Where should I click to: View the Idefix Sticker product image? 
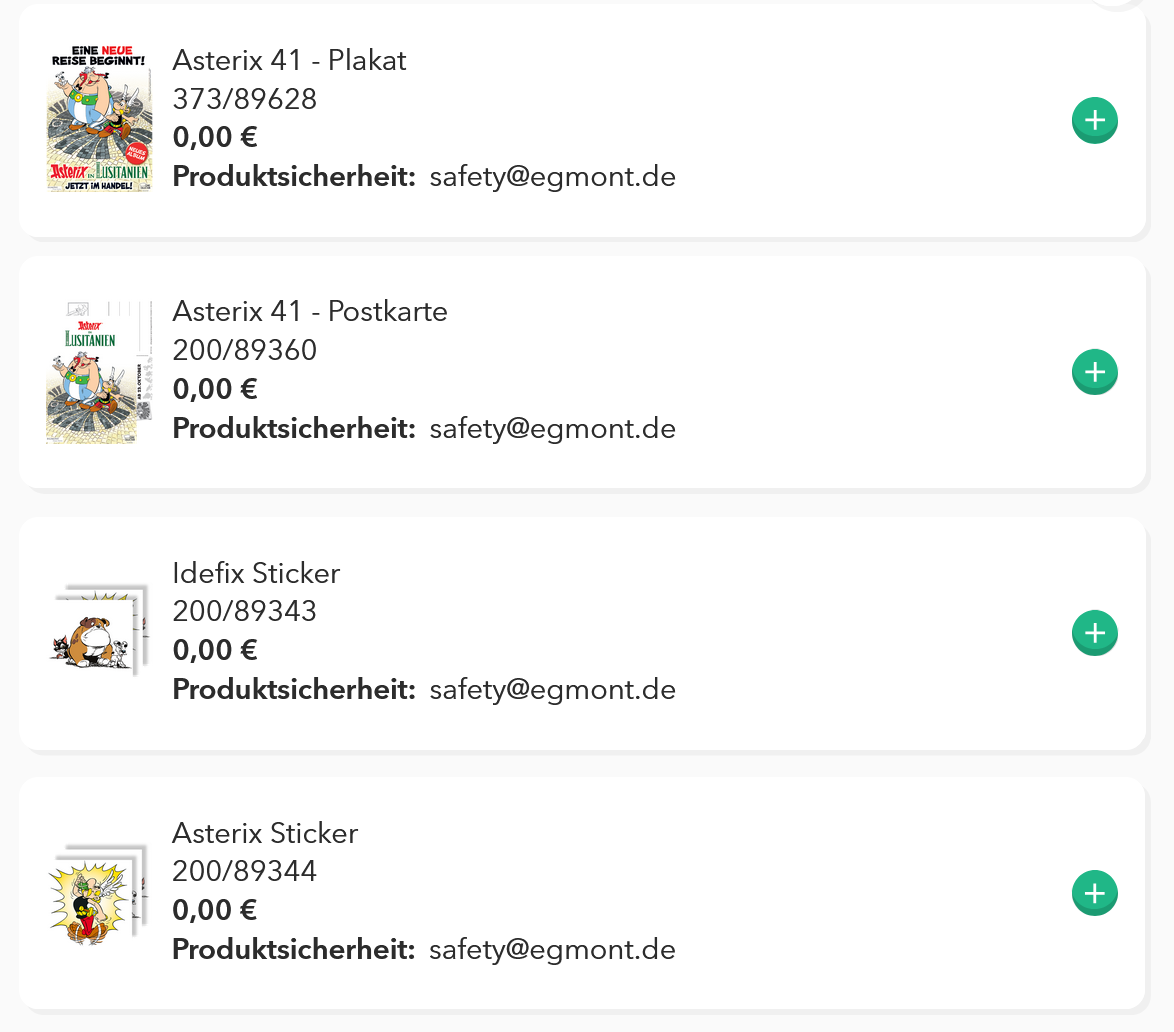(x=99, y=632)
